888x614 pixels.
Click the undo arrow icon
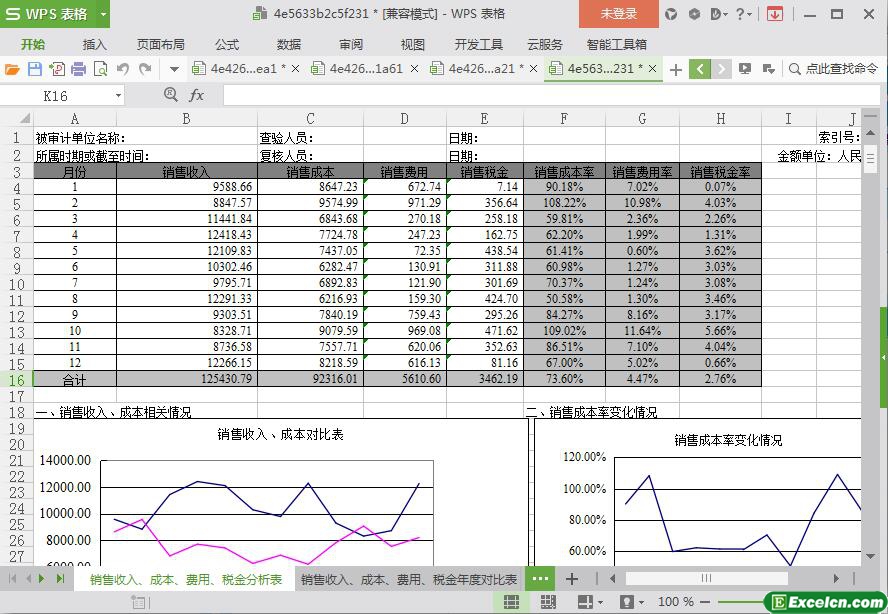122,69
